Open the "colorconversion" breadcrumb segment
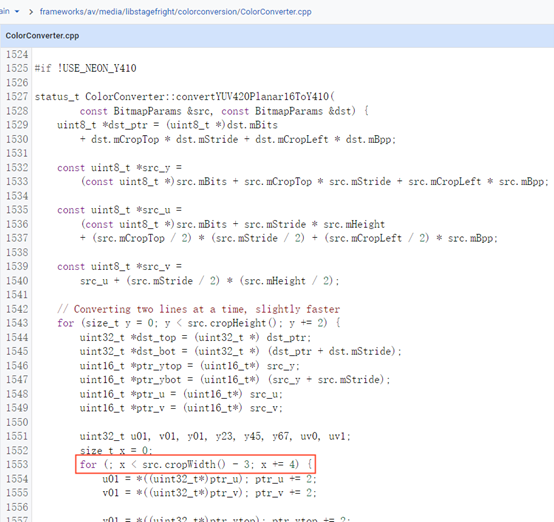Viewport: 554px width, 522px height. 208,12
